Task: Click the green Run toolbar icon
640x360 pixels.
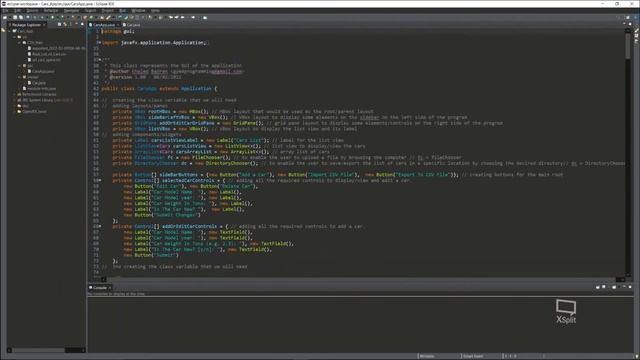Action: [53, 18]
